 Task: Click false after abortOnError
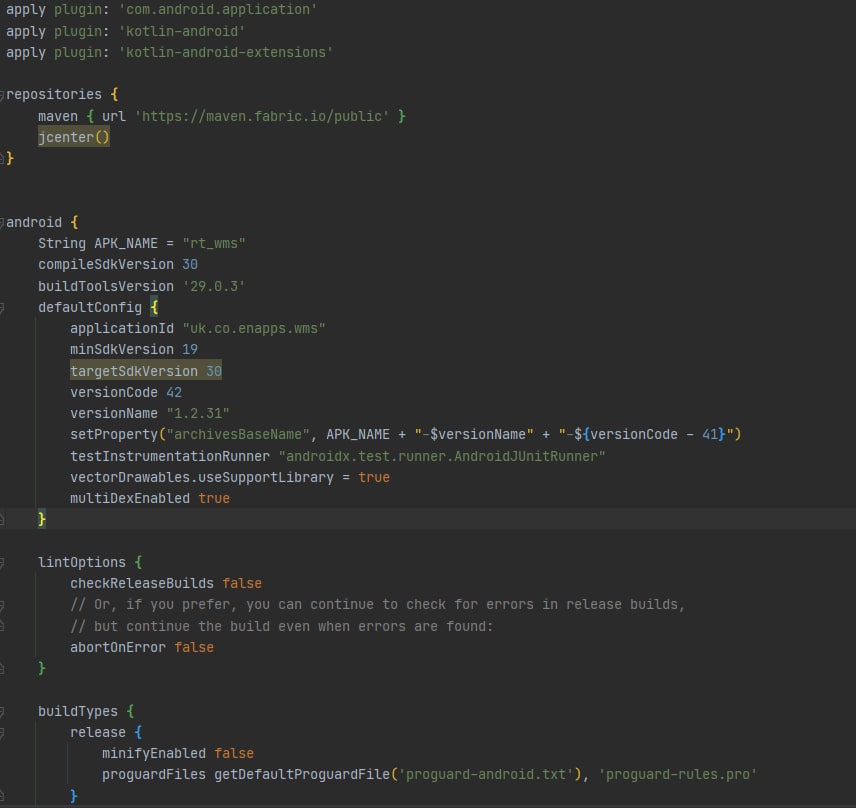click(x=194, y=647)
